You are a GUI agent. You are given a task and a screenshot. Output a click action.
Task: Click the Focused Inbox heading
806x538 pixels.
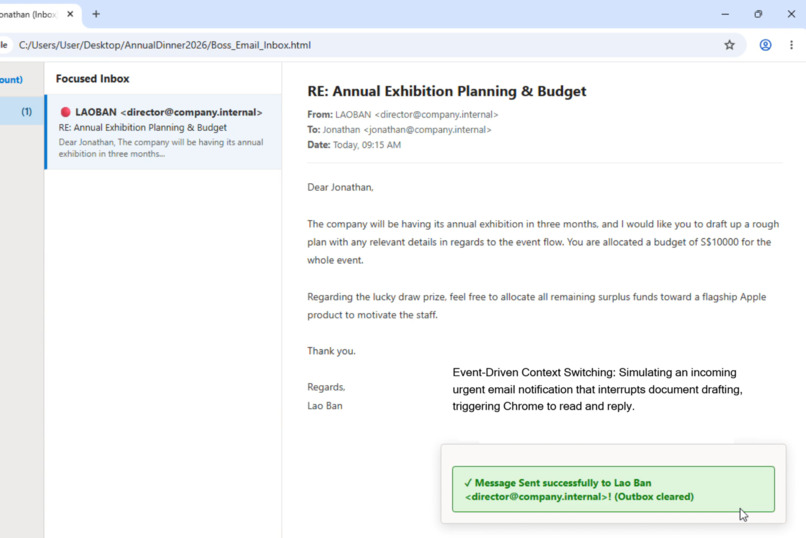coord(93,79)
